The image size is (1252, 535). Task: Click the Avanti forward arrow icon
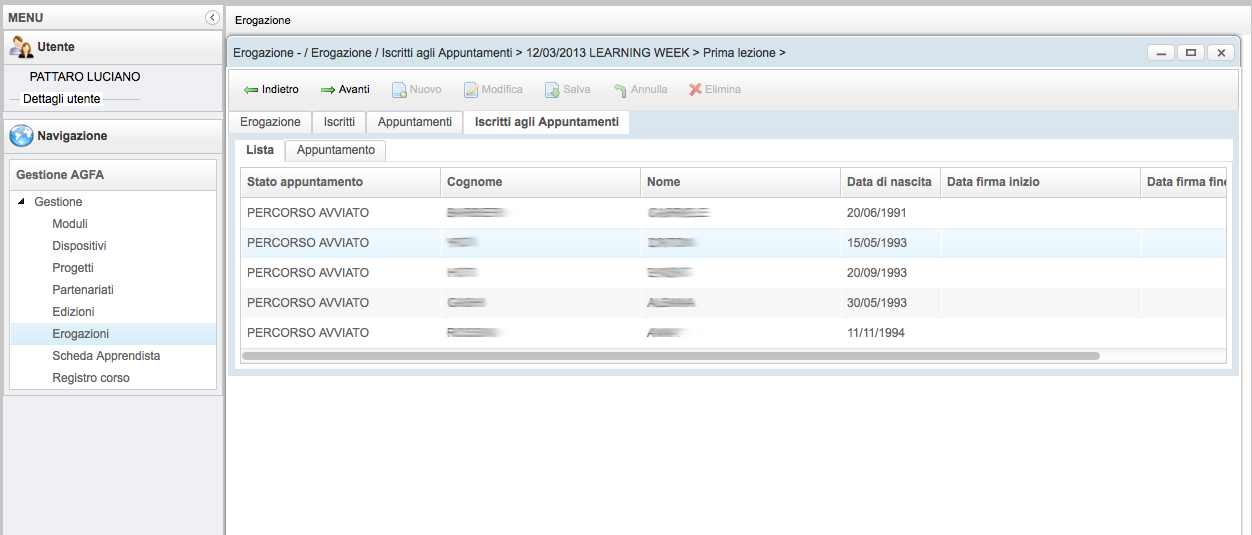click(x=328, y=90)
